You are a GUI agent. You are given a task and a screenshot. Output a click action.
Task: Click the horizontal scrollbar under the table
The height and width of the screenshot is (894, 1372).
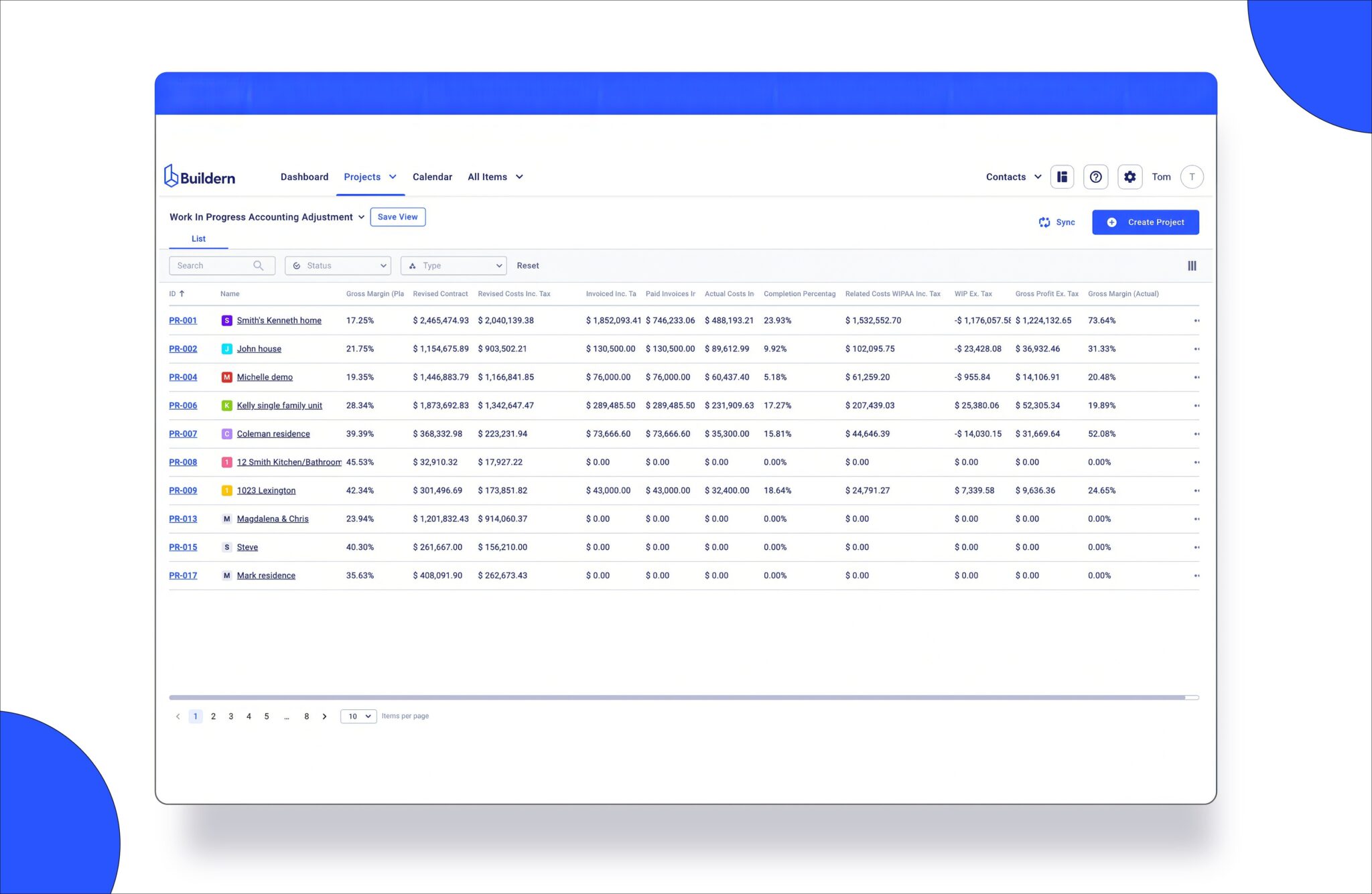[x=677, y=698]
